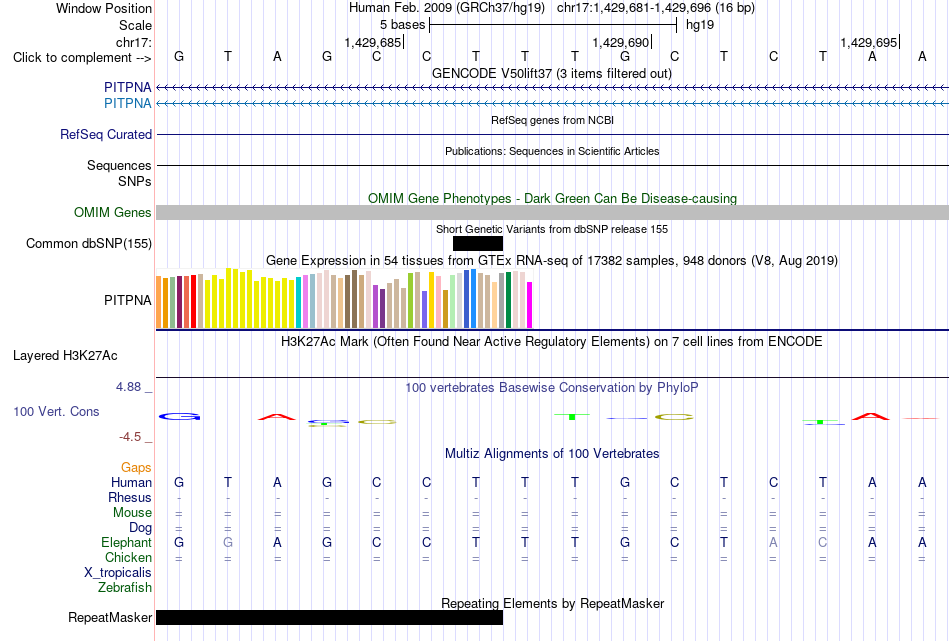Viewport: 950px width, 641px height.
Task: Click the faded G base in Elephant row
Action: tap(228, 542)
